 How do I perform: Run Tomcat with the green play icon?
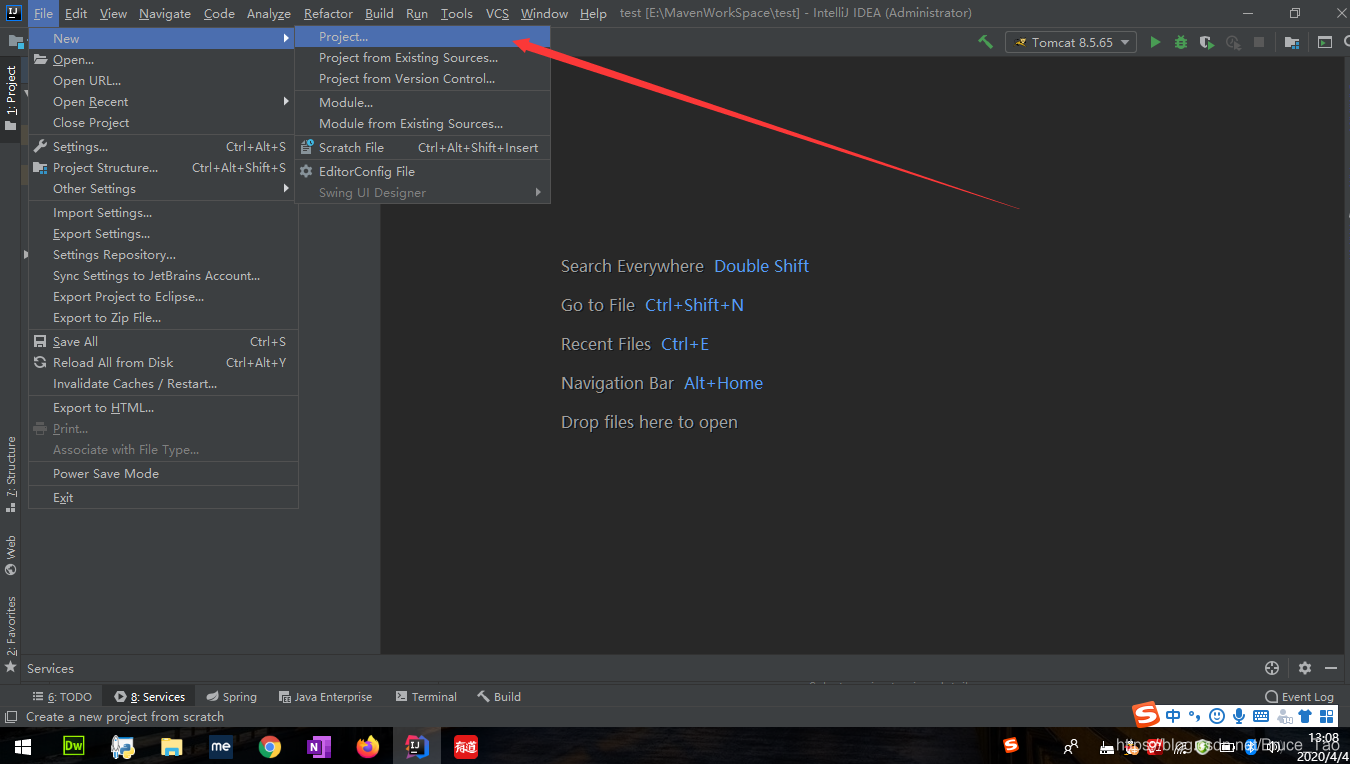pos(1156,42)
